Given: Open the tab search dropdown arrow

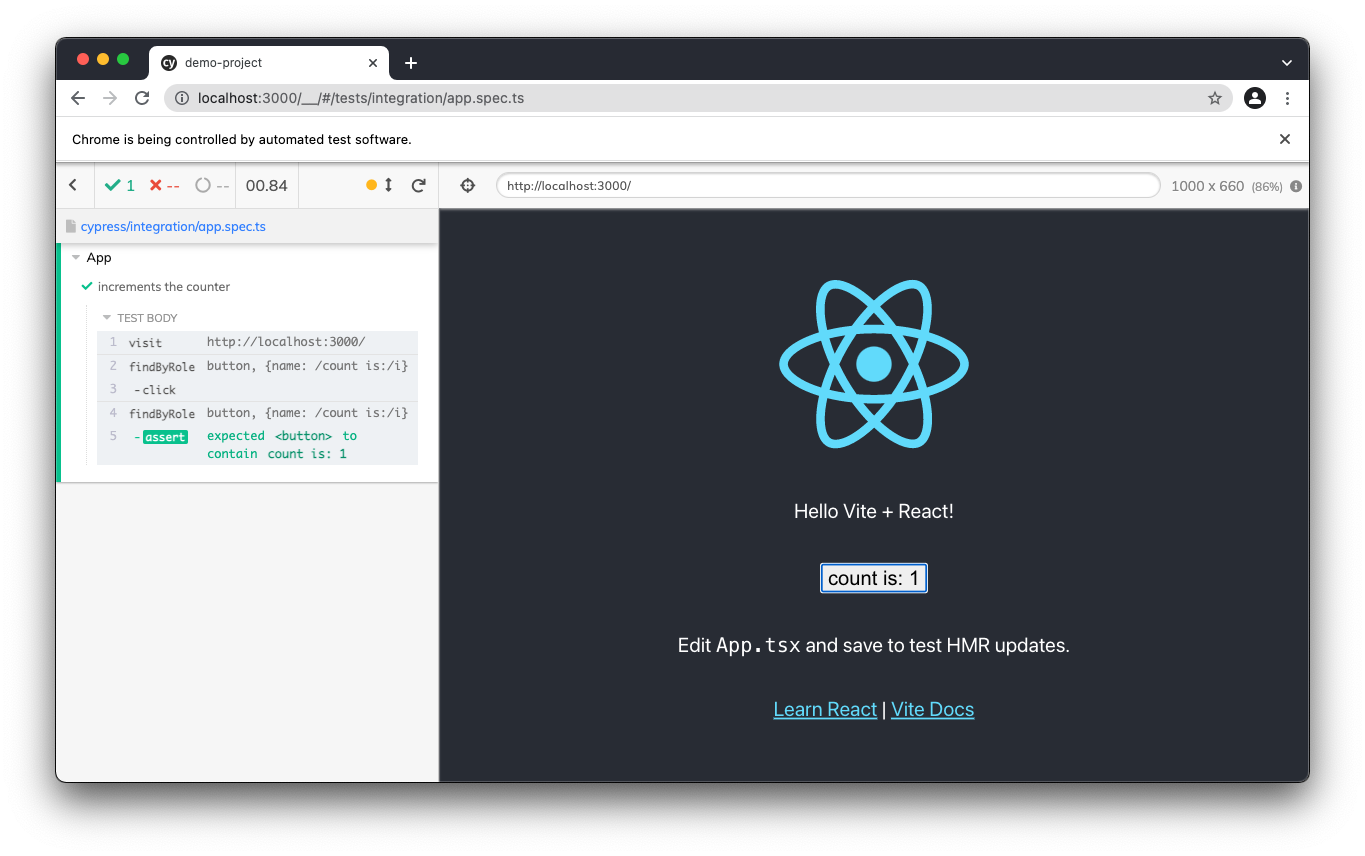Looking at the screenshot, I should pos(1287,62).
